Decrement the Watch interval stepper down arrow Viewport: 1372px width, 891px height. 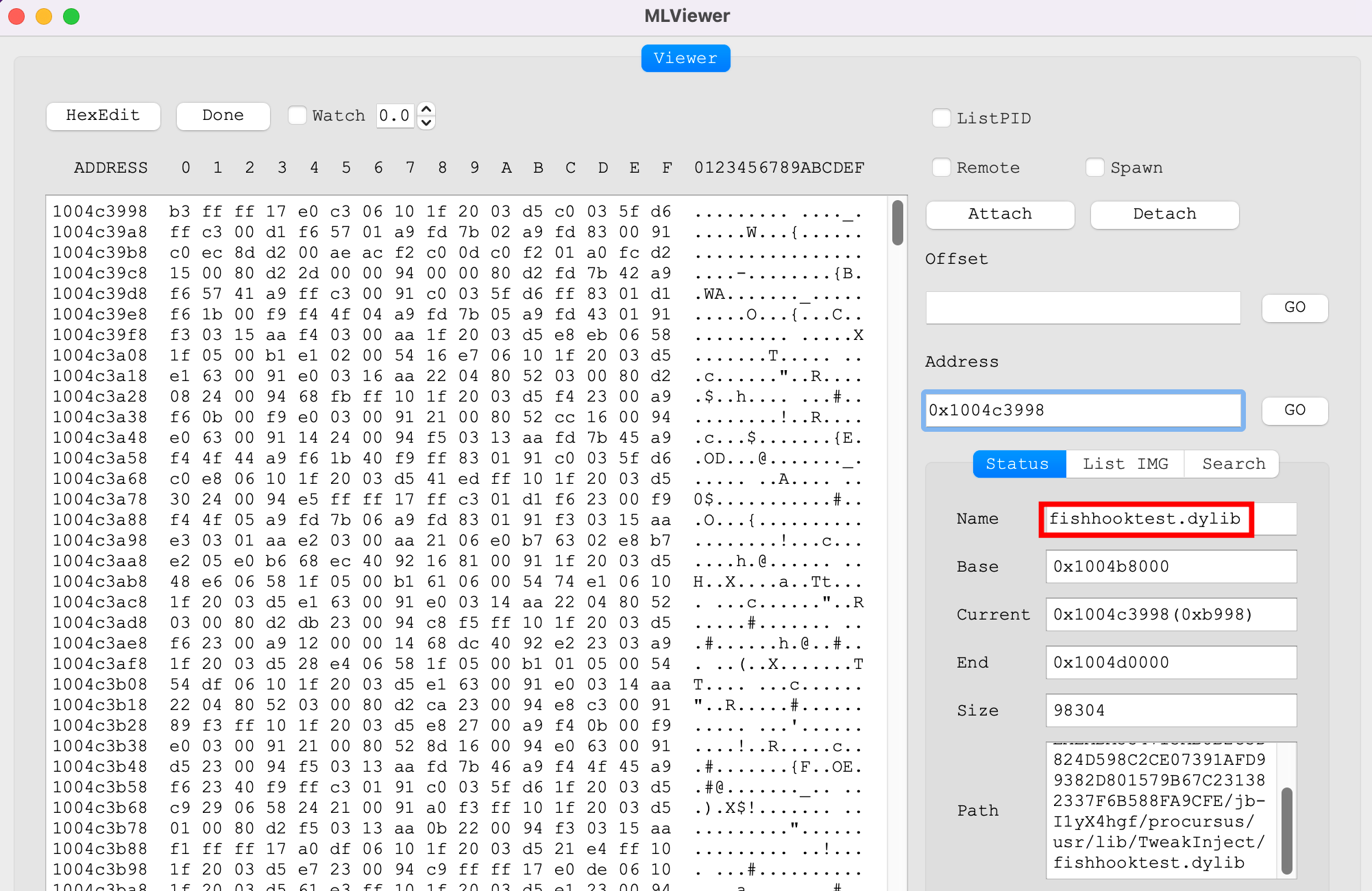pos(426,123)
